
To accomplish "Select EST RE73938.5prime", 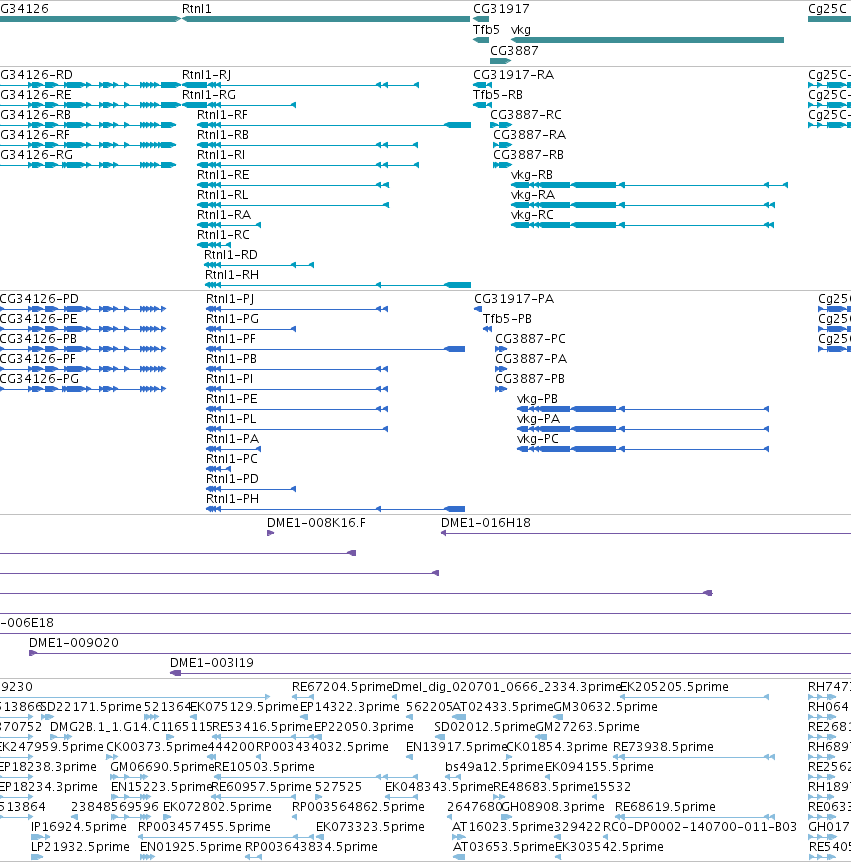I will [694, 757].
